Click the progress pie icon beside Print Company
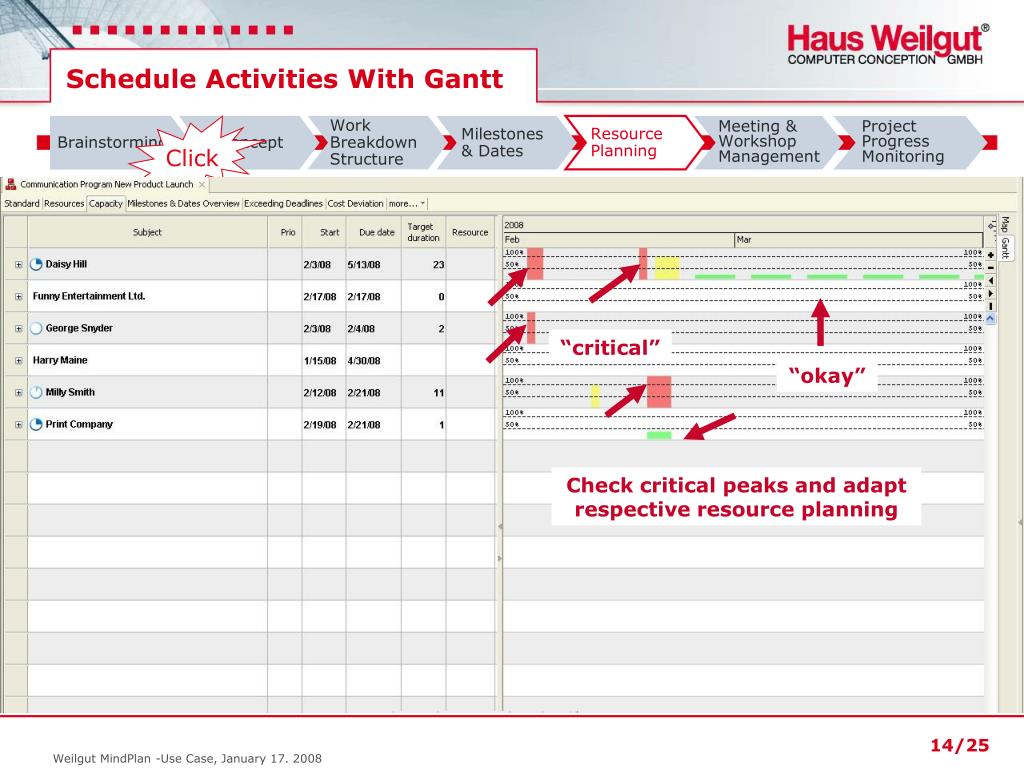This screenshot has height=768, width=1024. 36,424
